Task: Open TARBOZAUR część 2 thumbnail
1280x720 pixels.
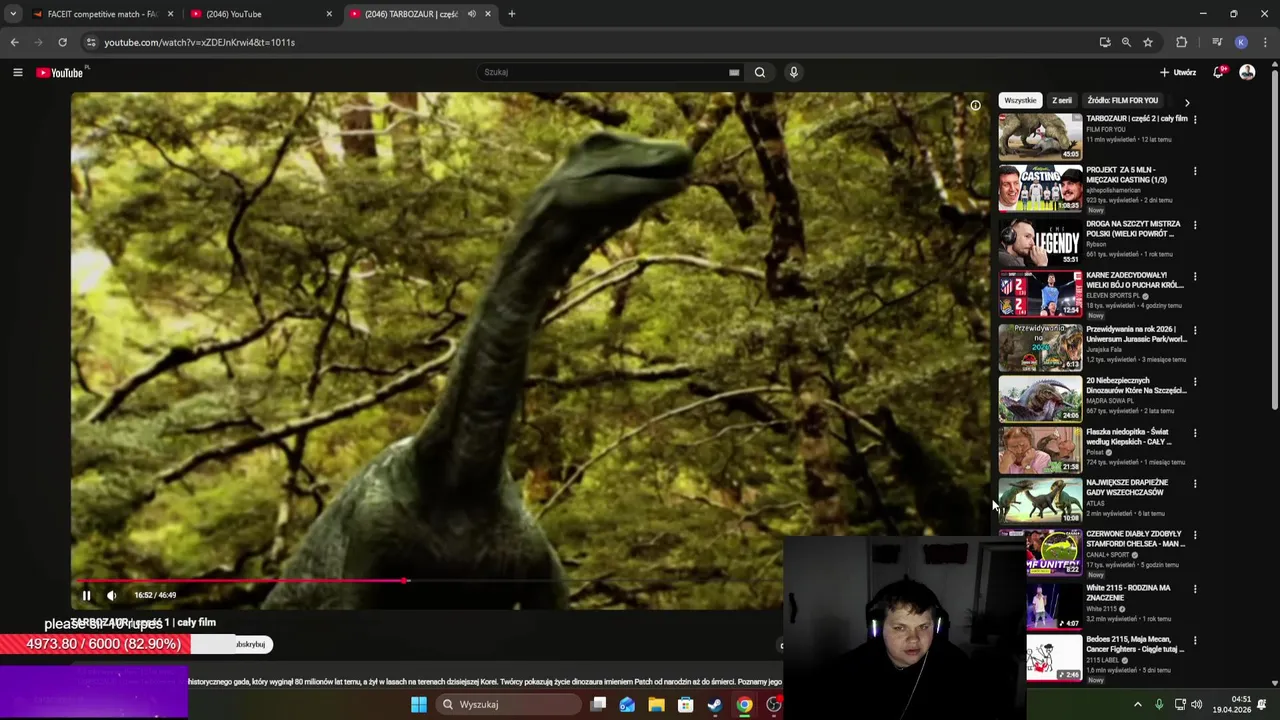Action: click(x=1040, y=136)
